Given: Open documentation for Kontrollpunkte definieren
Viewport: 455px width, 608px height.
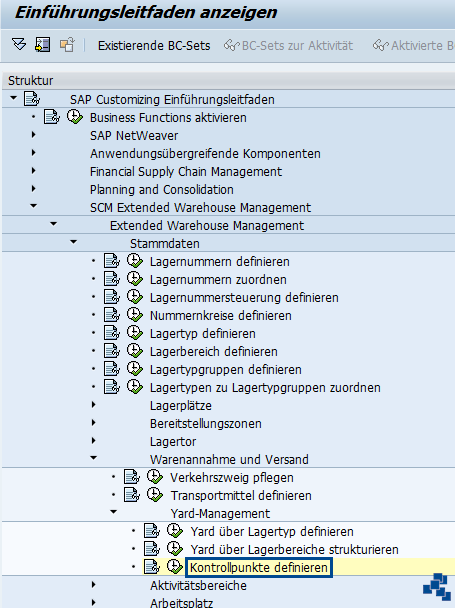Looking at the screenshot, I should (x=152, y=567).
